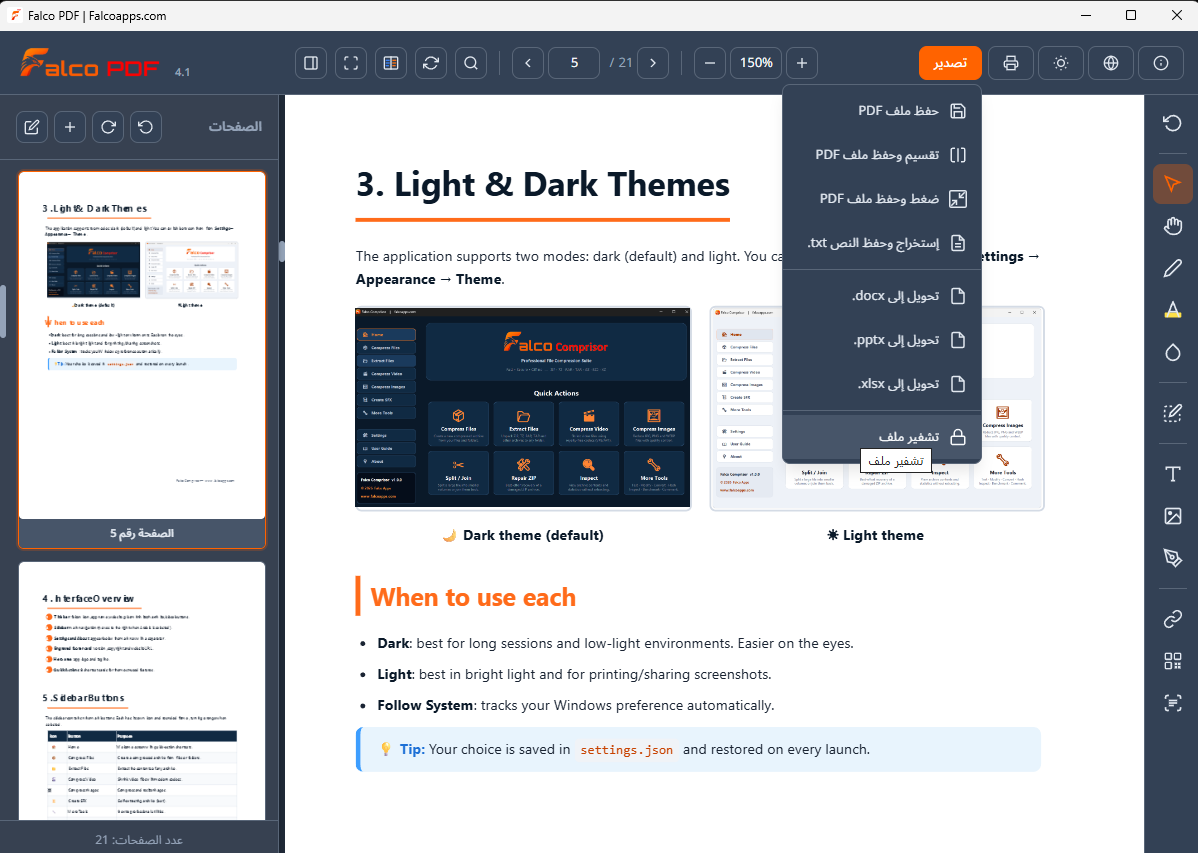Click the 'When to use each' heading
Screen dimensions: 1198x853
pyautogui.click(x=473, y=597)
